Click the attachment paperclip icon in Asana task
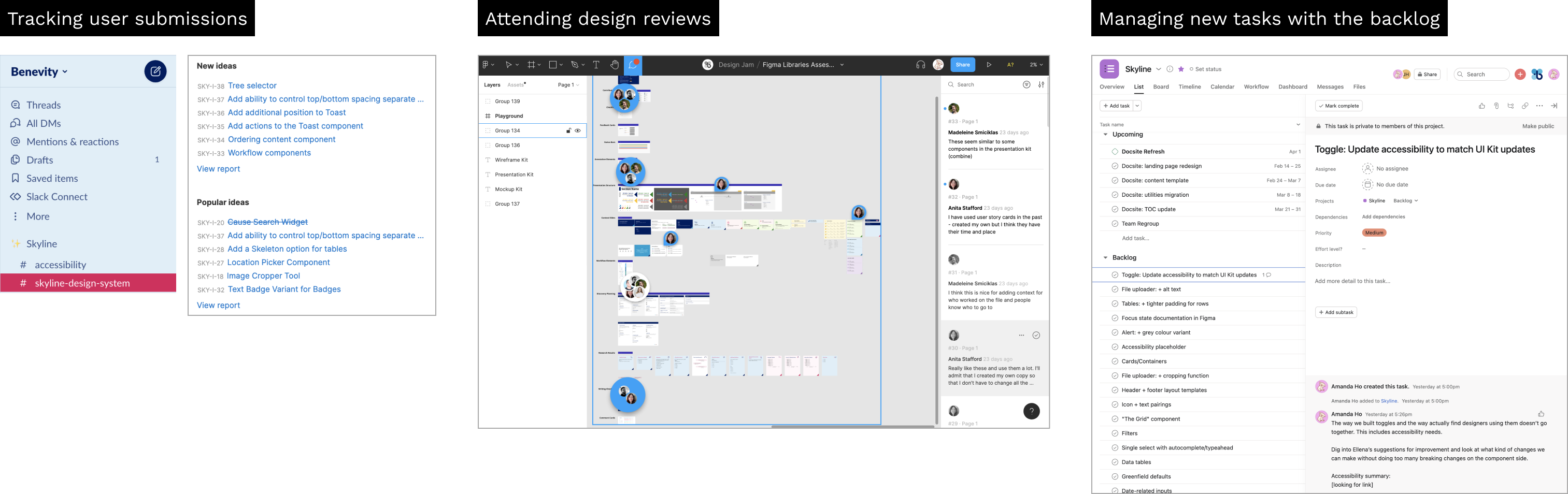 [x=1496, y=106]
